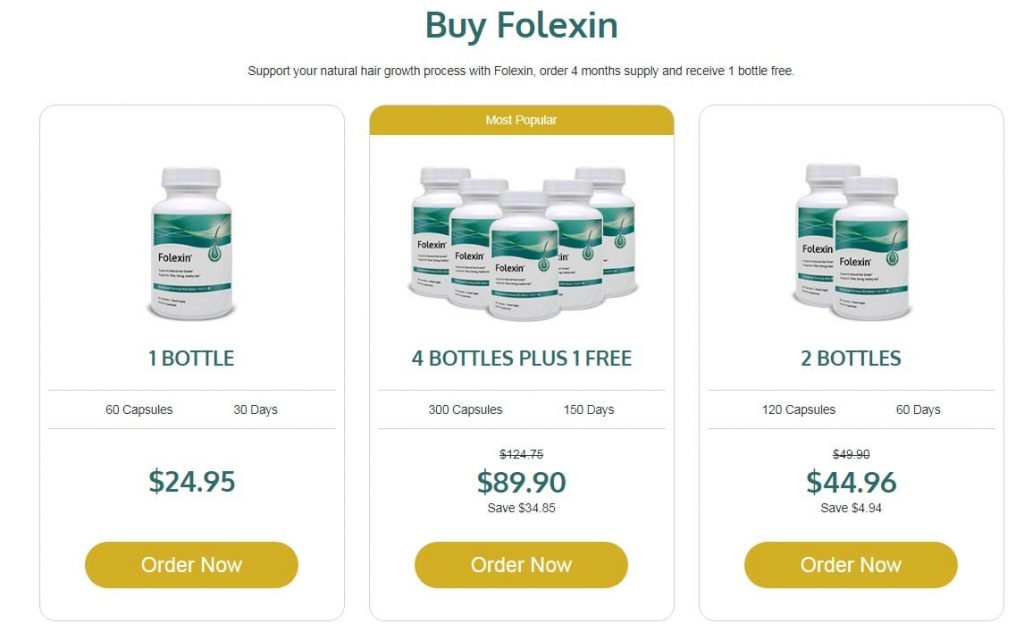Click Order Now under 4 Bottles Plus 1 Free
The image size is (1024, 641).
pyautogui.click(x=521, y=565)
